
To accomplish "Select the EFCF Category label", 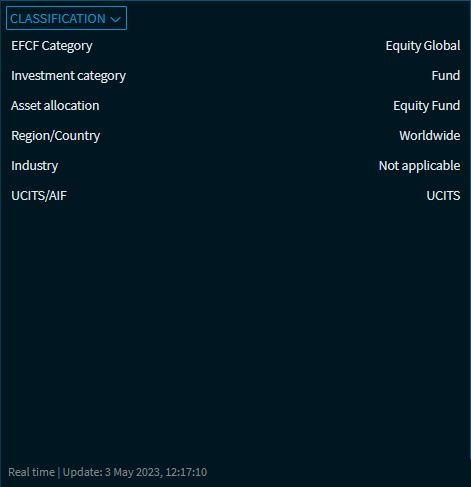I will [x=52, y=46].
